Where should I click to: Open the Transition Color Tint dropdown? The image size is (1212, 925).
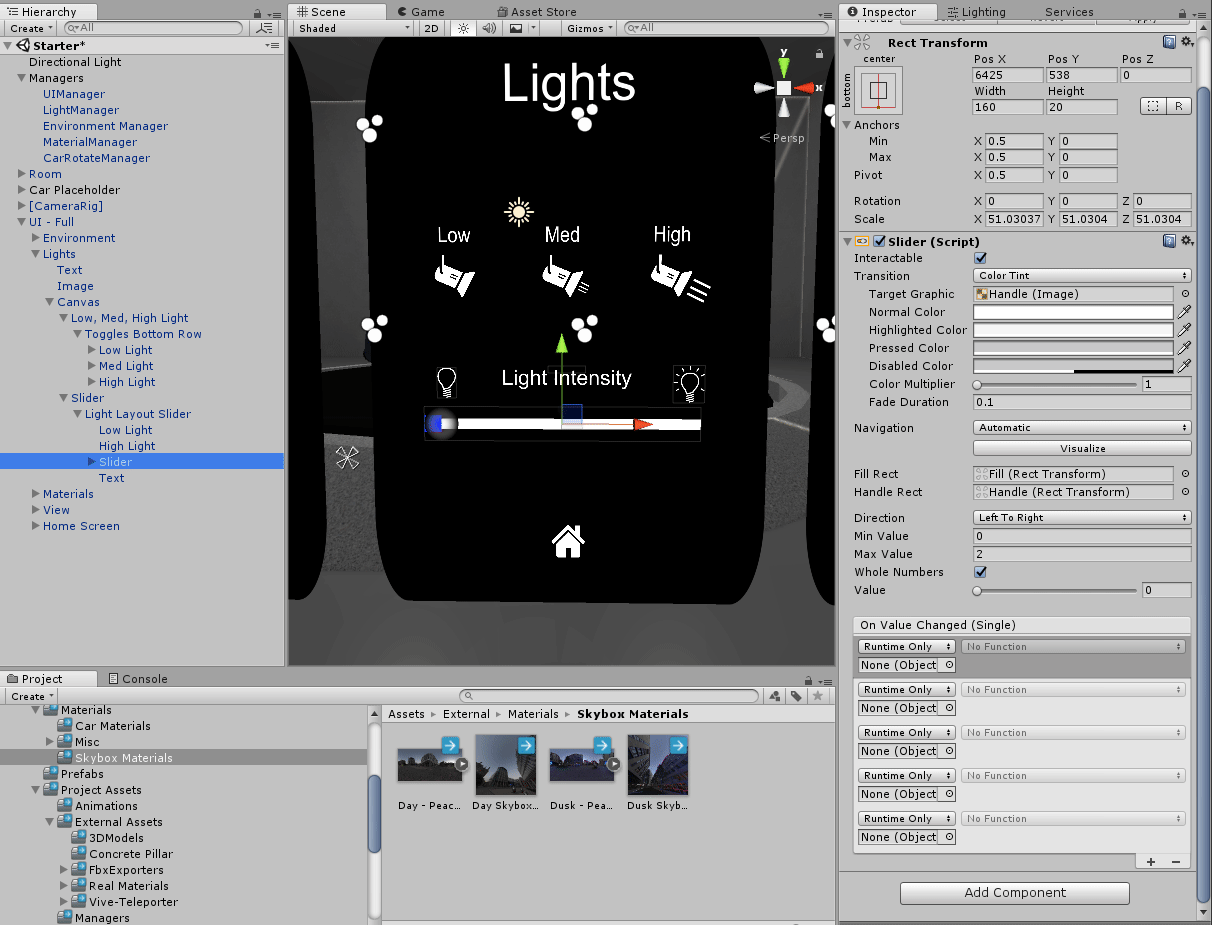[1082, 276]
